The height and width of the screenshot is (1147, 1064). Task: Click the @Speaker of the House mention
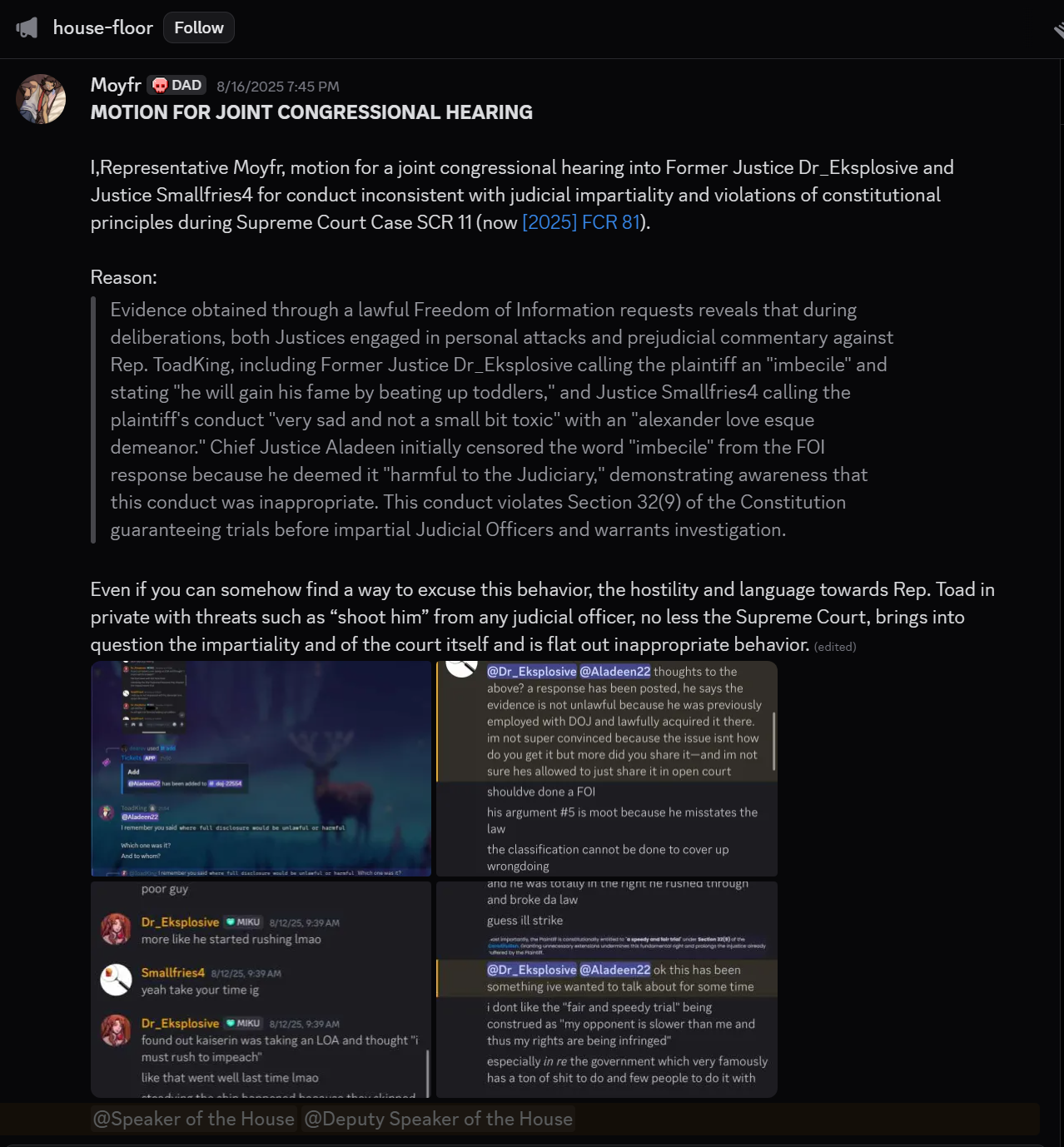tap(193, 1119)
